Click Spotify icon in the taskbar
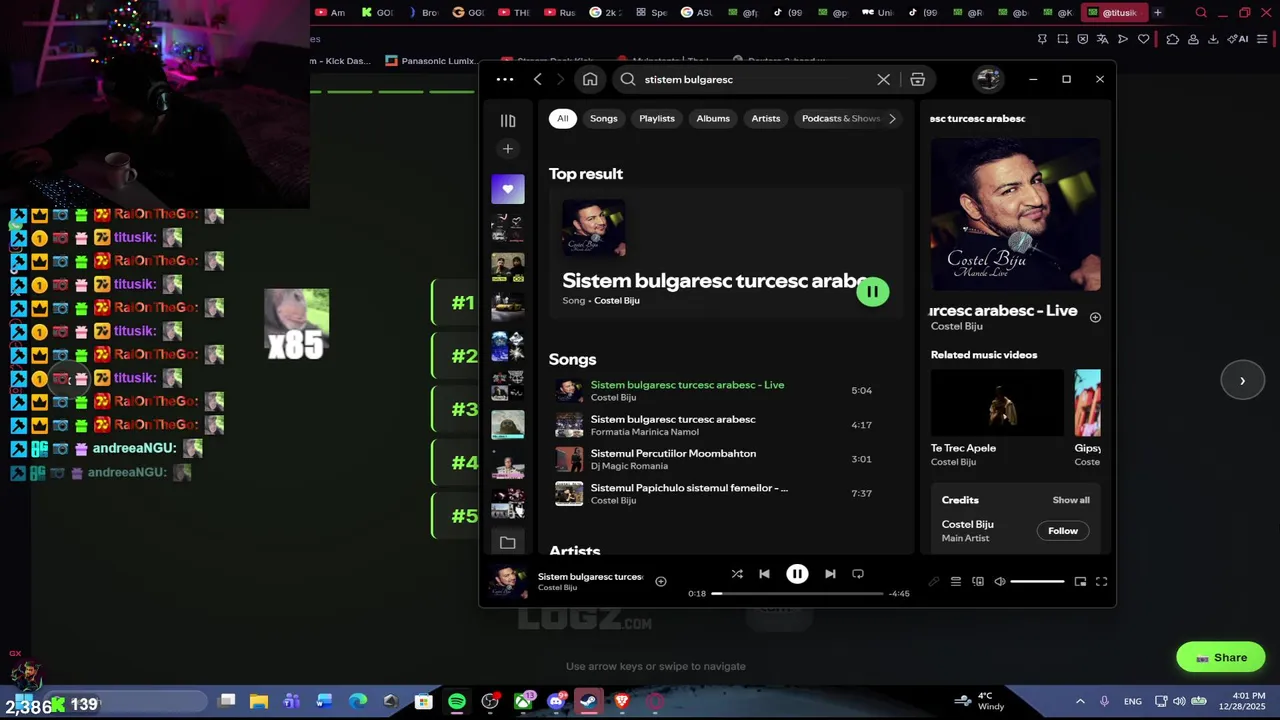 click(x=457, y=701)
